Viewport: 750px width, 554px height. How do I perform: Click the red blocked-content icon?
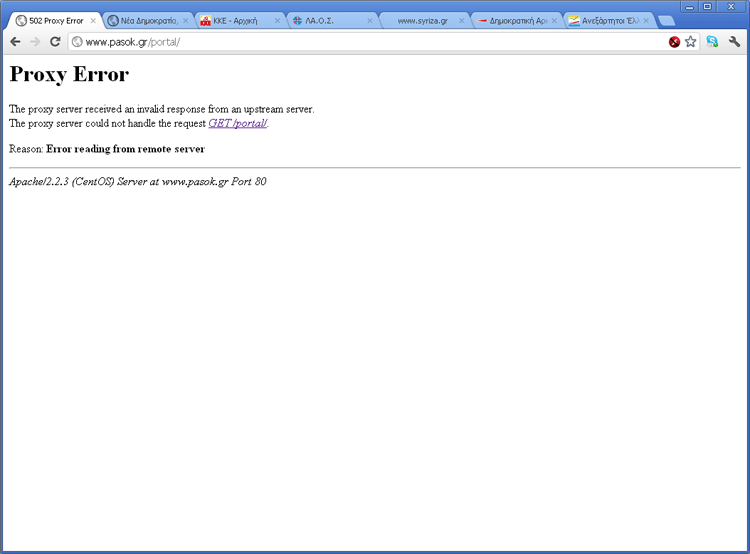pyautogui.click(x=674, y=42)
